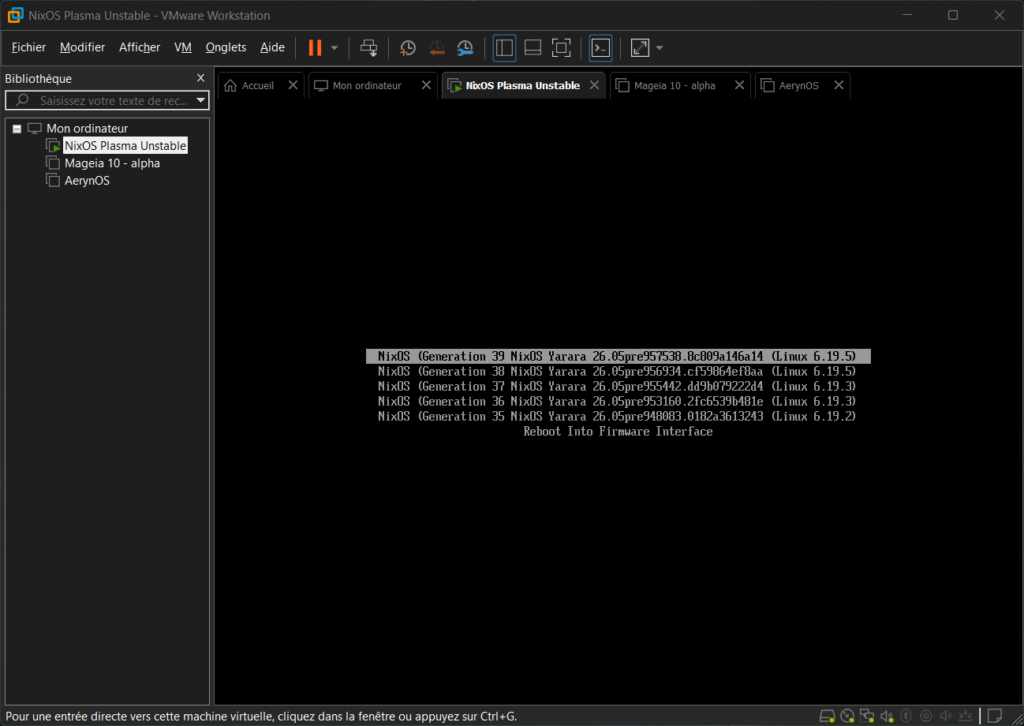Select AerynOS in the library tree
This screenshot has width=1024, height=726.
point(87,181)
